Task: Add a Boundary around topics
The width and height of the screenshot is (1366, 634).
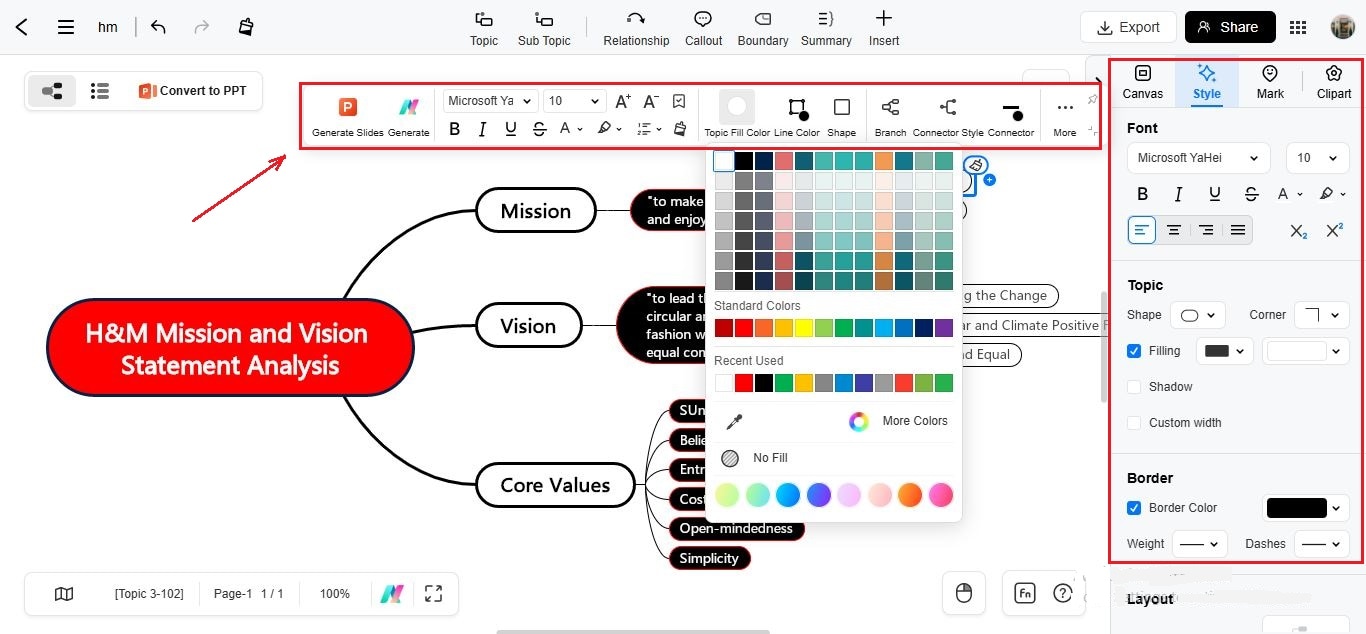Action: click(x=763, y=28)
